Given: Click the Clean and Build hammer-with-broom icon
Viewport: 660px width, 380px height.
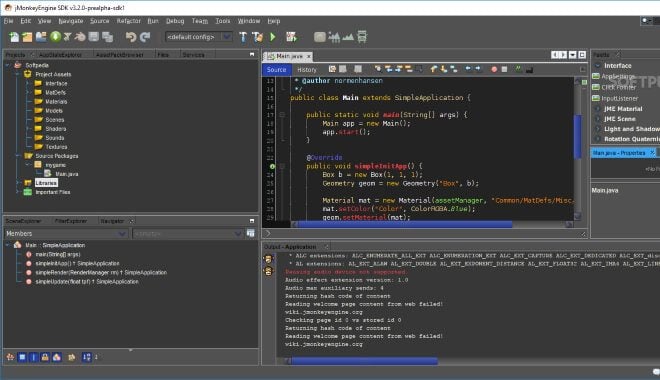Looking at the screenshot, I should pyautogui.click(x=257, y=37).
